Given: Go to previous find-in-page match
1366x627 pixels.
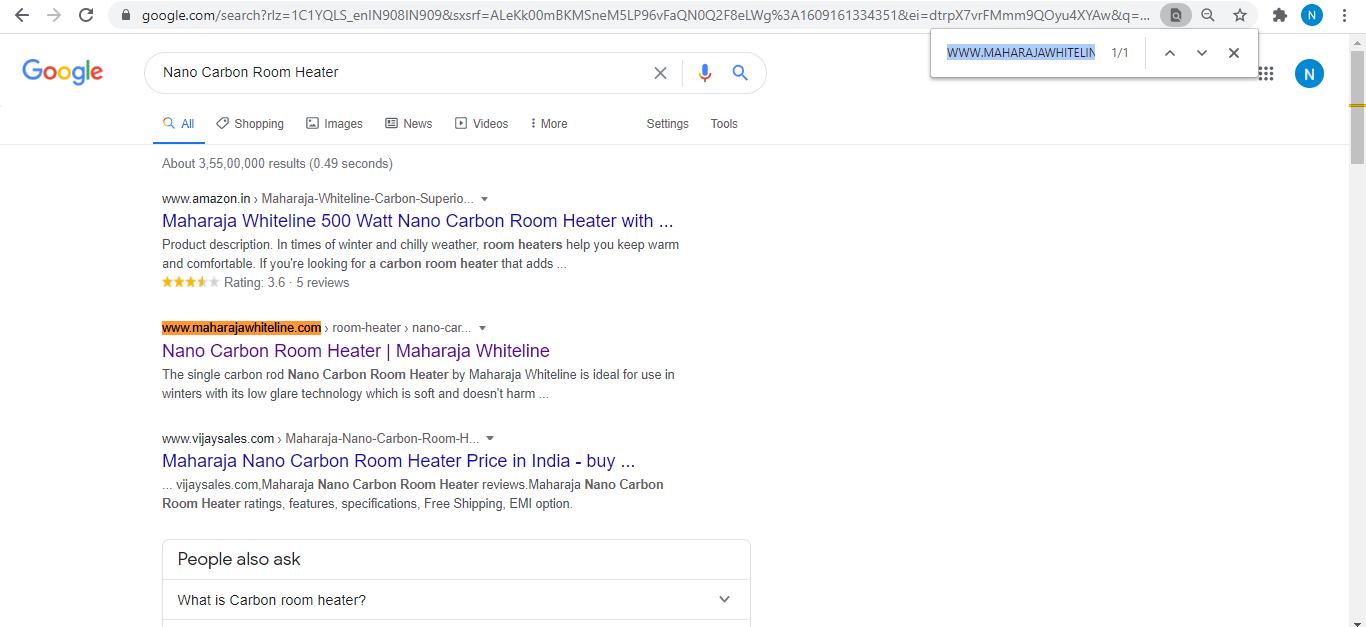Looking at the screenshot, I should tap(1169, 53).
